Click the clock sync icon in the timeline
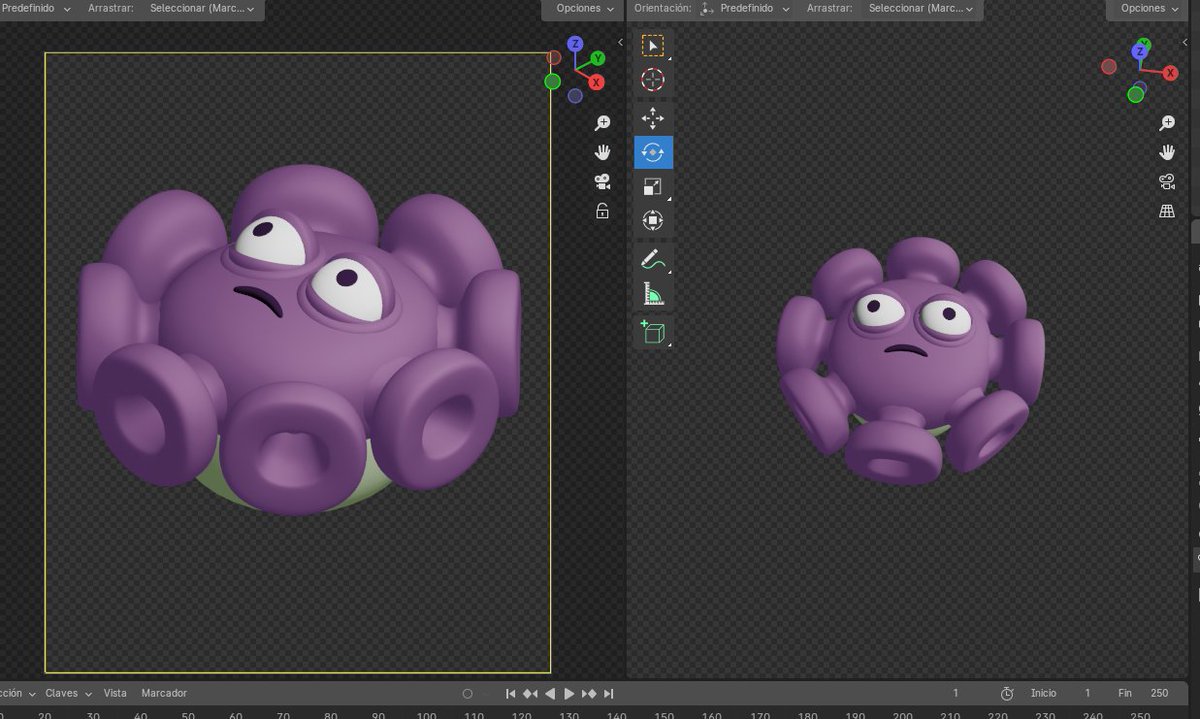Image resolution: width=1200 pixels, height=719 pixels. [1007, 693]
